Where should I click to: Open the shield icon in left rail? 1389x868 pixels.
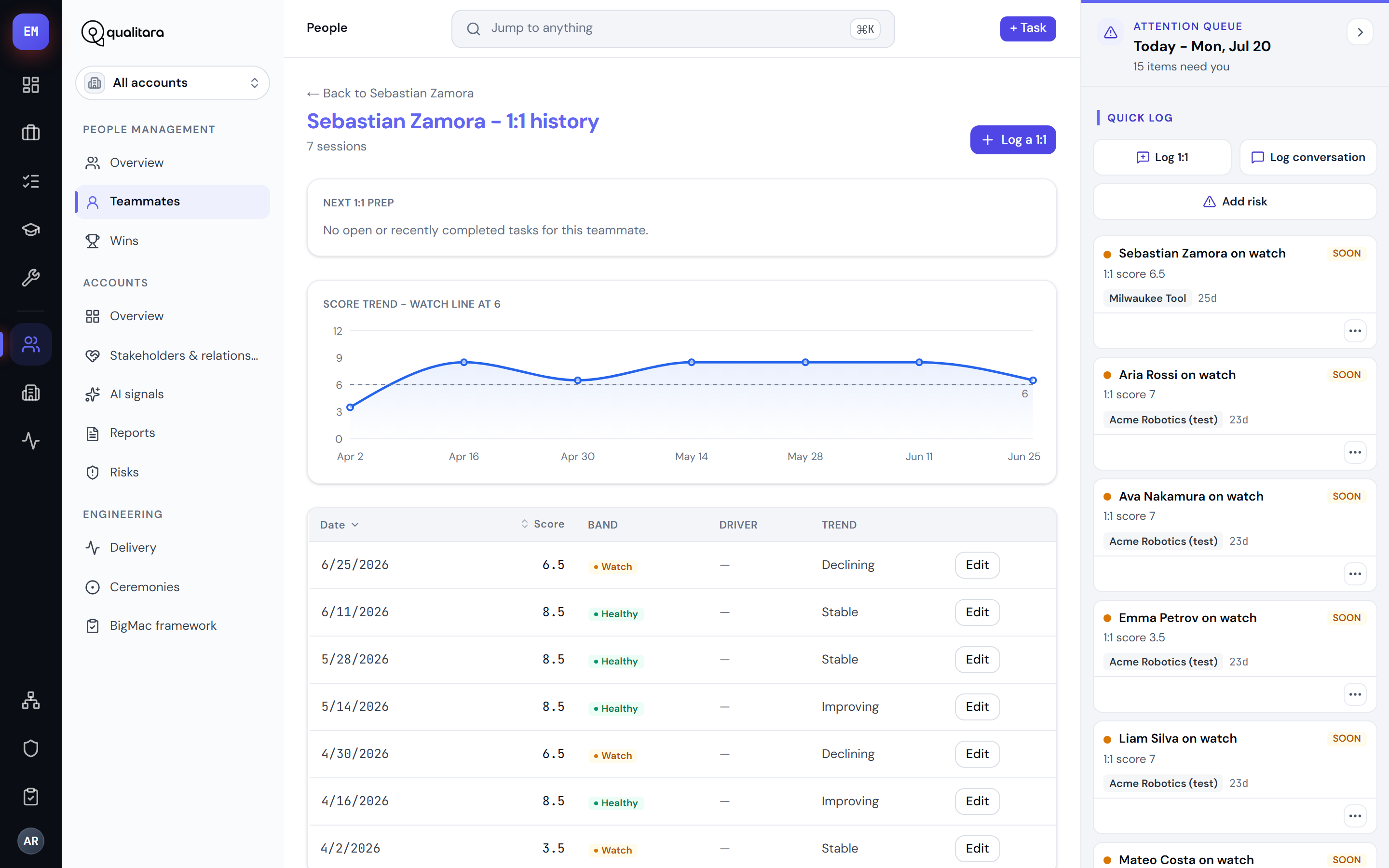click(30, 748)
